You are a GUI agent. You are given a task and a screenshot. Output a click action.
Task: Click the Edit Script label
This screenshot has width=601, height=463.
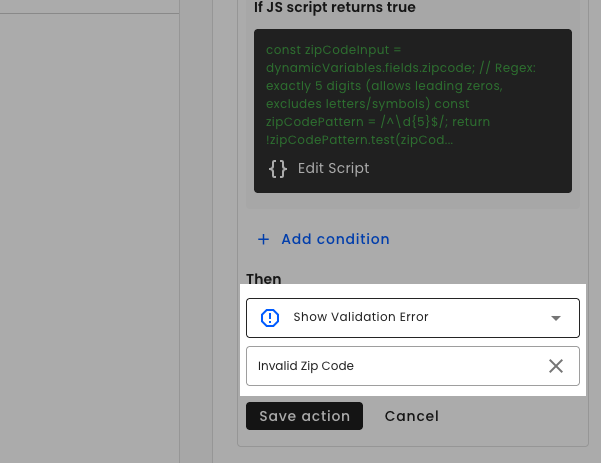333,168
